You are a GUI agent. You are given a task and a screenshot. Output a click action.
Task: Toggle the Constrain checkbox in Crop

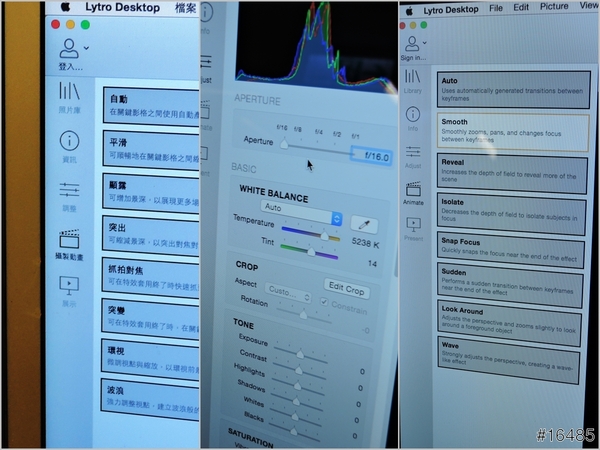324,302
